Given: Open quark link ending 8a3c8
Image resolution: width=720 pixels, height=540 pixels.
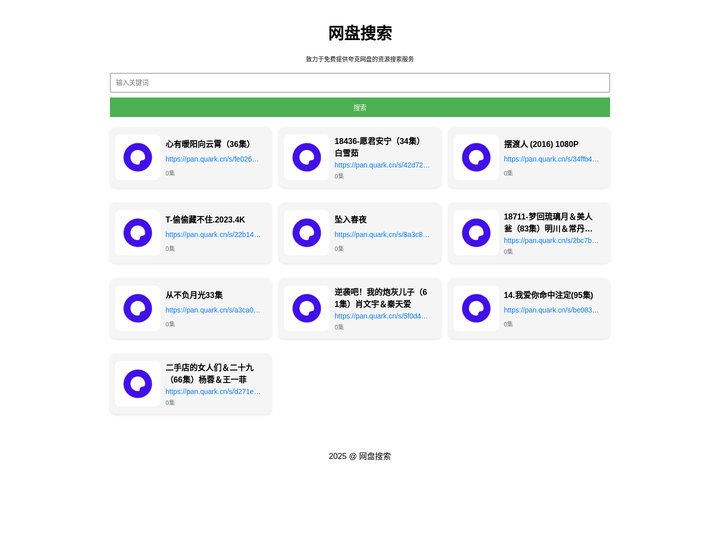Looking at the screenshot, I should pyautogui.click(x=382, y=234).
